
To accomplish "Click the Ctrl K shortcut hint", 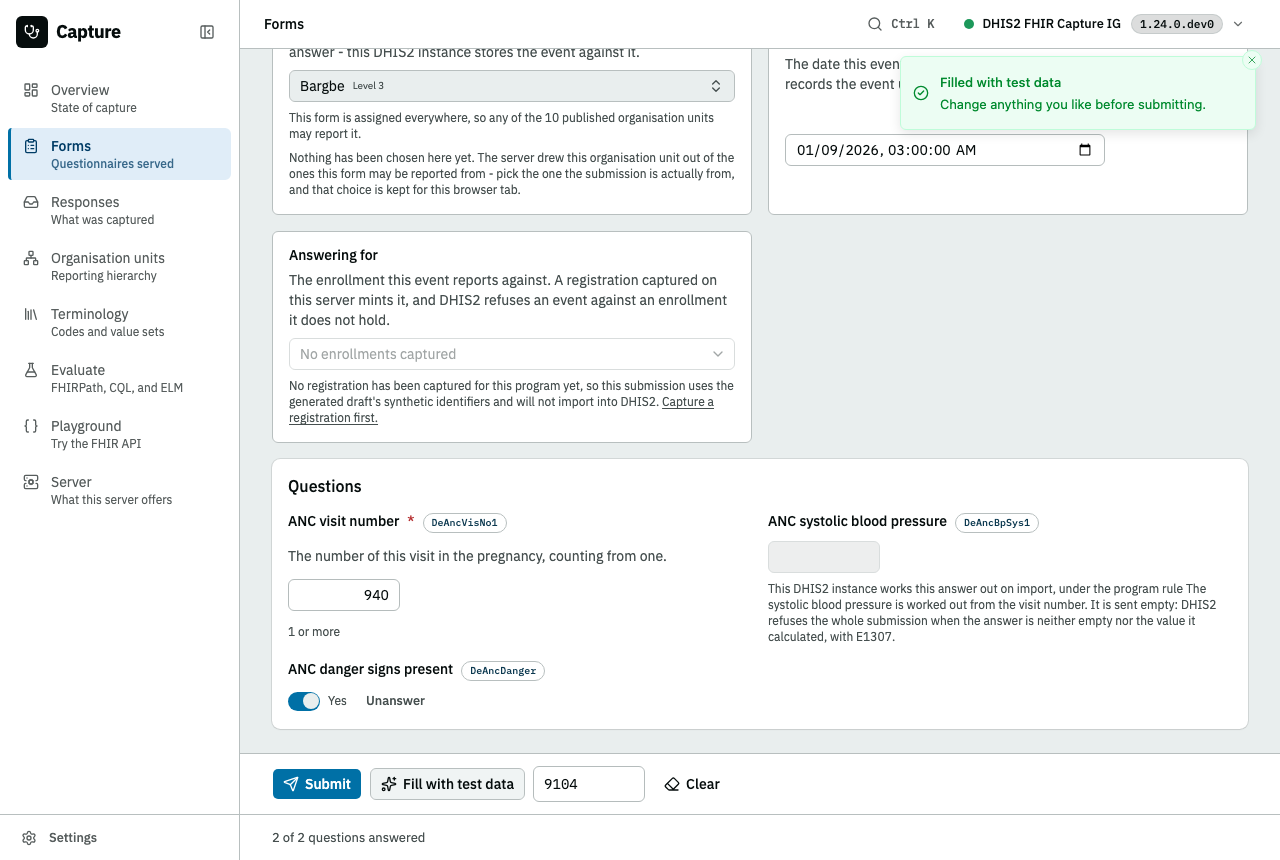I will (913, 24).
